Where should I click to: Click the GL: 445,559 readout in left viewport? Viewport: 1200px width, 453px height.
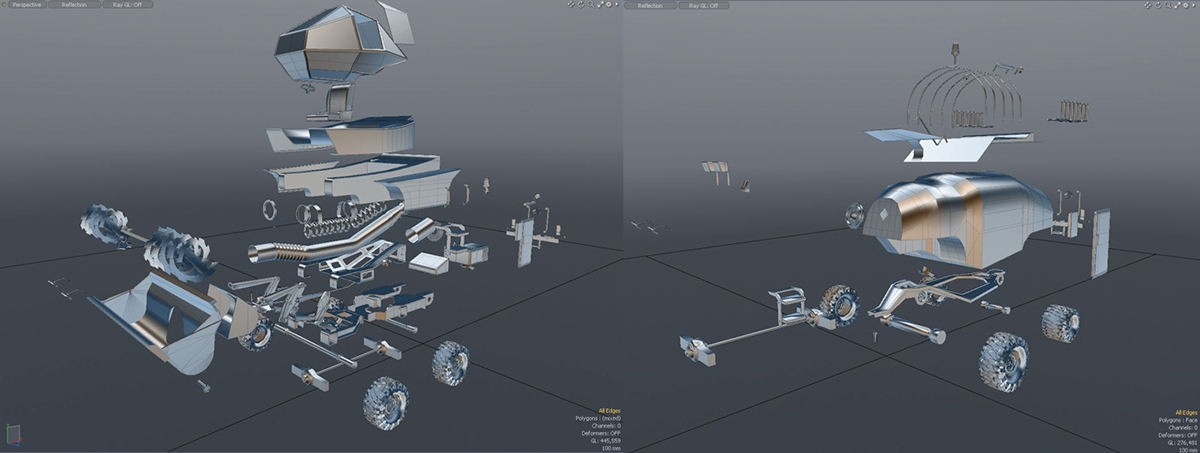[606, 441]
